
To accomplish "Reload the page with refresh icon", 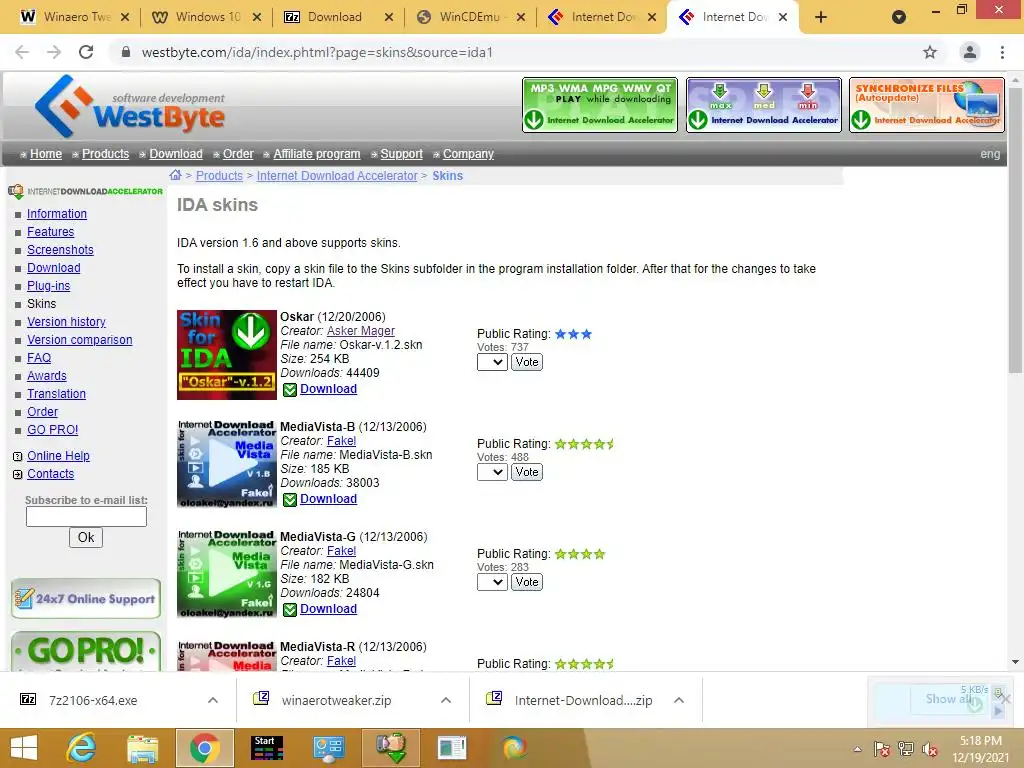I will tap(86, 52).
